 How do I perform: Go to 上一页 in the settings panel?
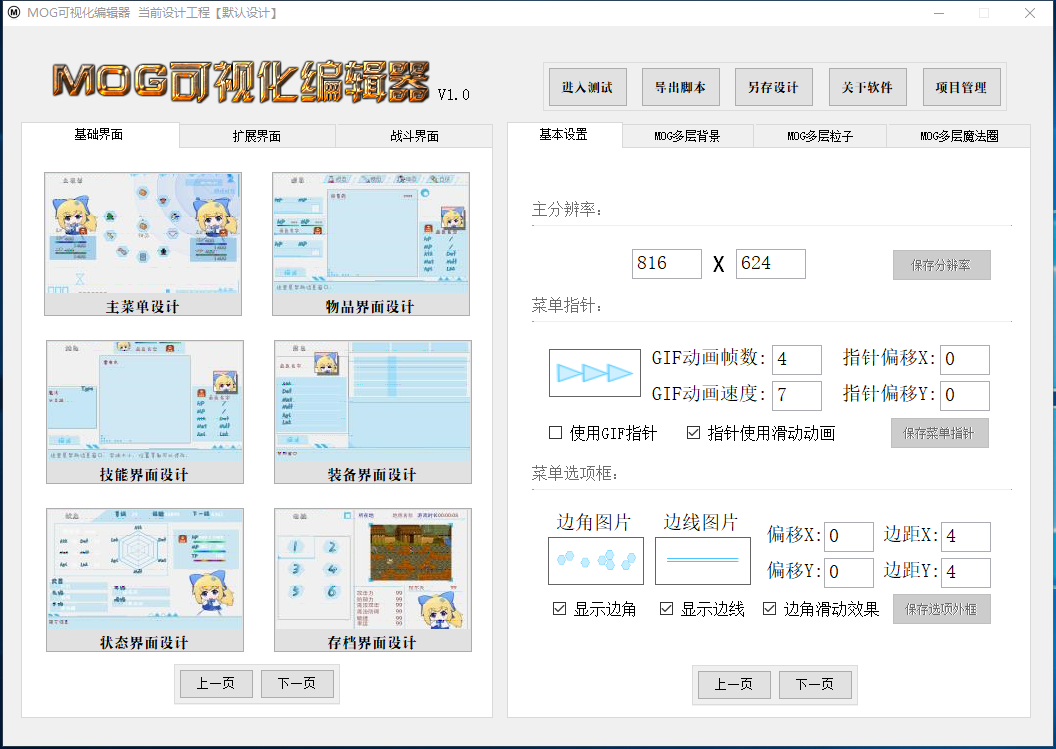coord(734,685)
